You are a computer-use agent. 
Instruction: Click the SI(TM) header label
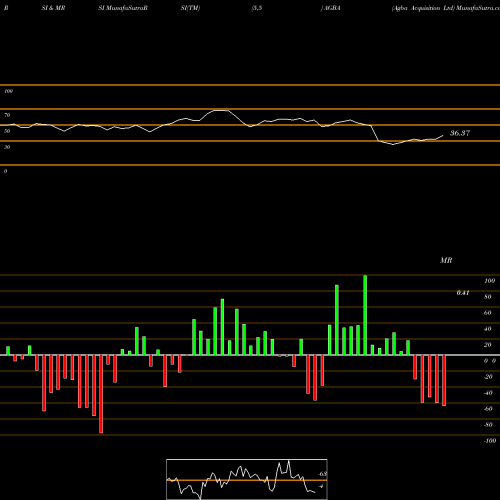190,8
